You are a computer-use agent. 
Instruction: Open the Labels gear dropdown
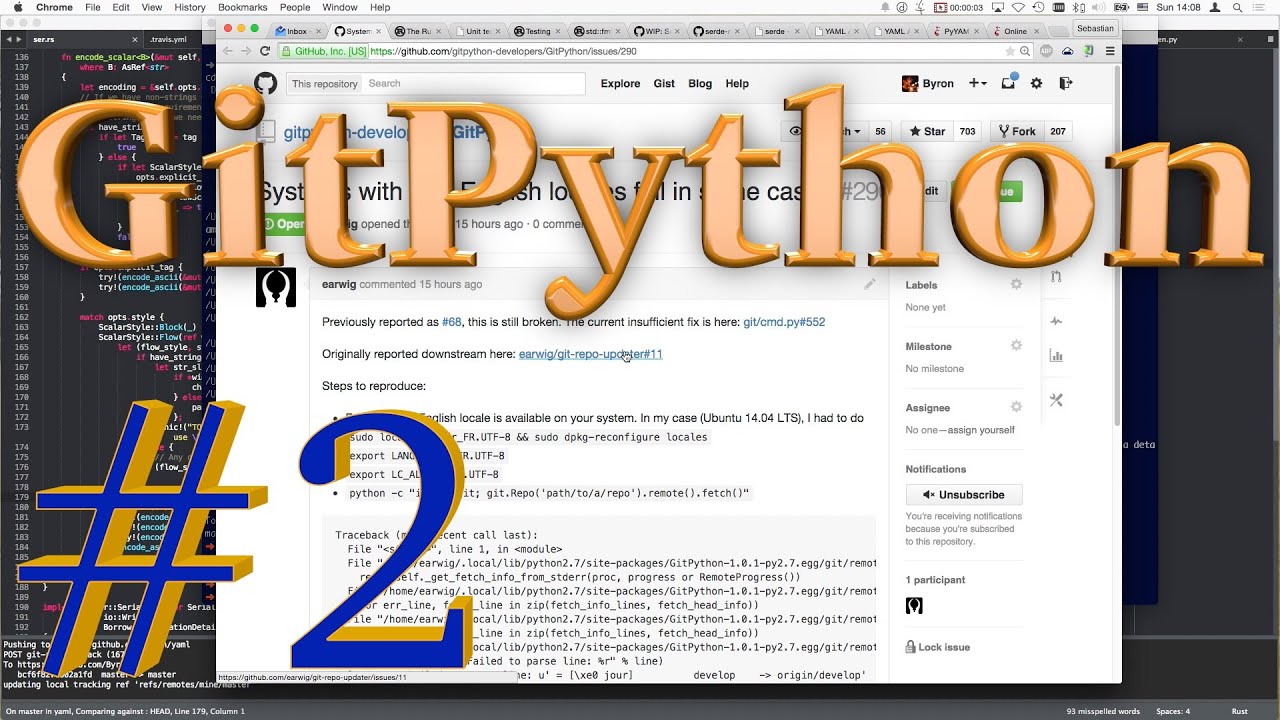(x=1016, y=284)
